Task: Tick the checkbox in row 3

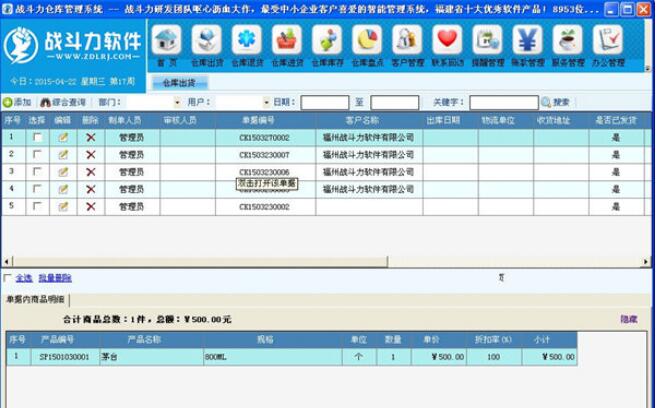Action: (37, 171)
